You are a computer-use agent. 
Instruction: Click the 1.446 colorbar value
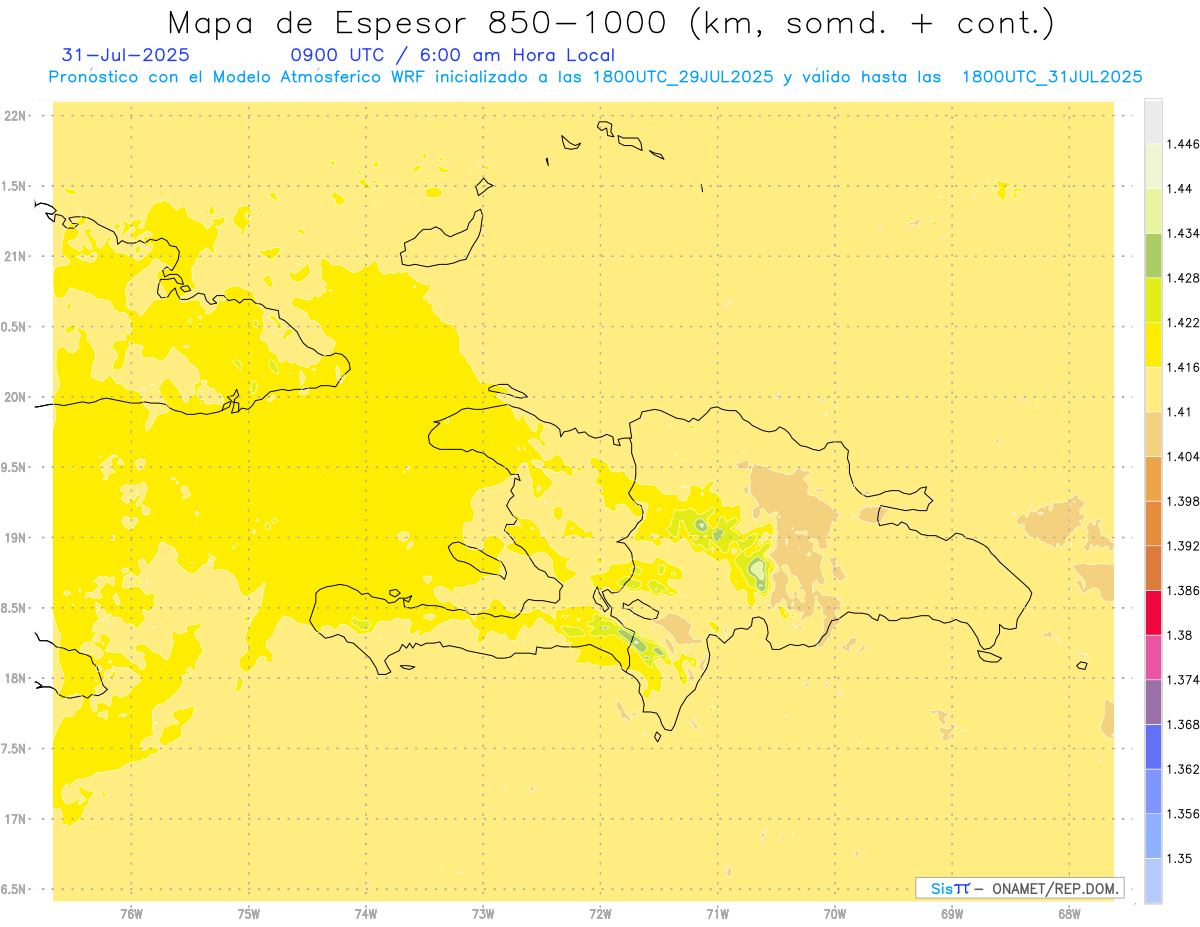pyautogui.click(x=1184, y=144)
